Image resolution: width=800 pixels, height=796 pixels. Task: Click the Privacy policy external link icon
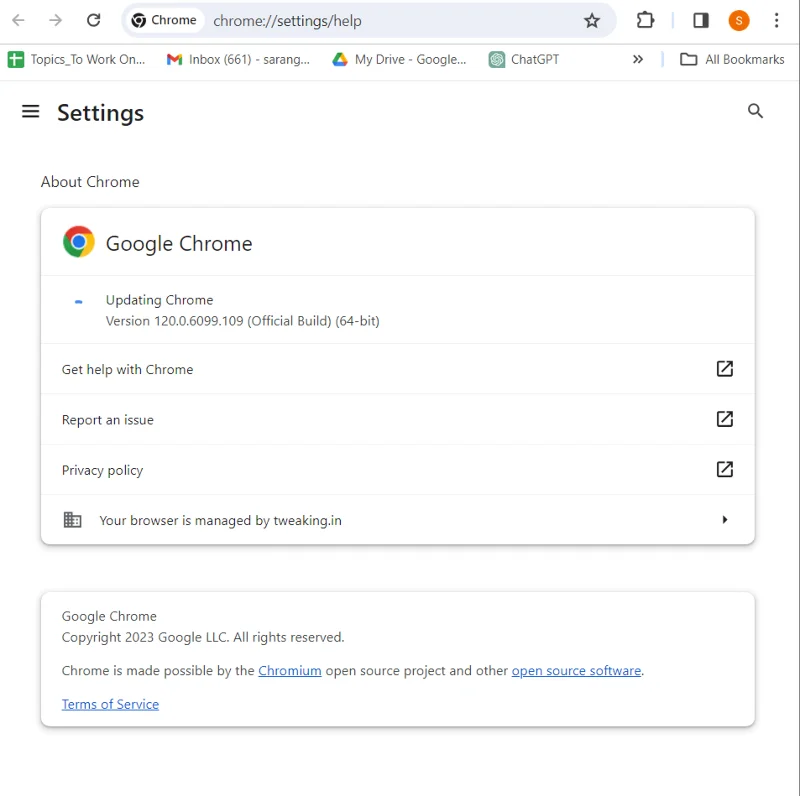click(x=724, y=469)
